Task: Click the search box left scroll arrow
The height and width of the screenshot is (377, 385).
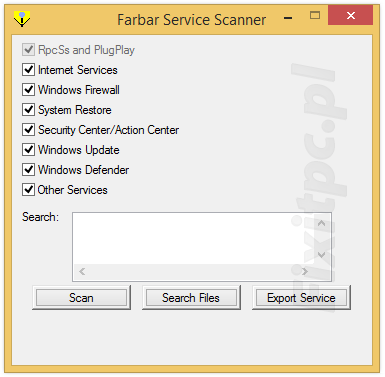Action: point(82,272)
